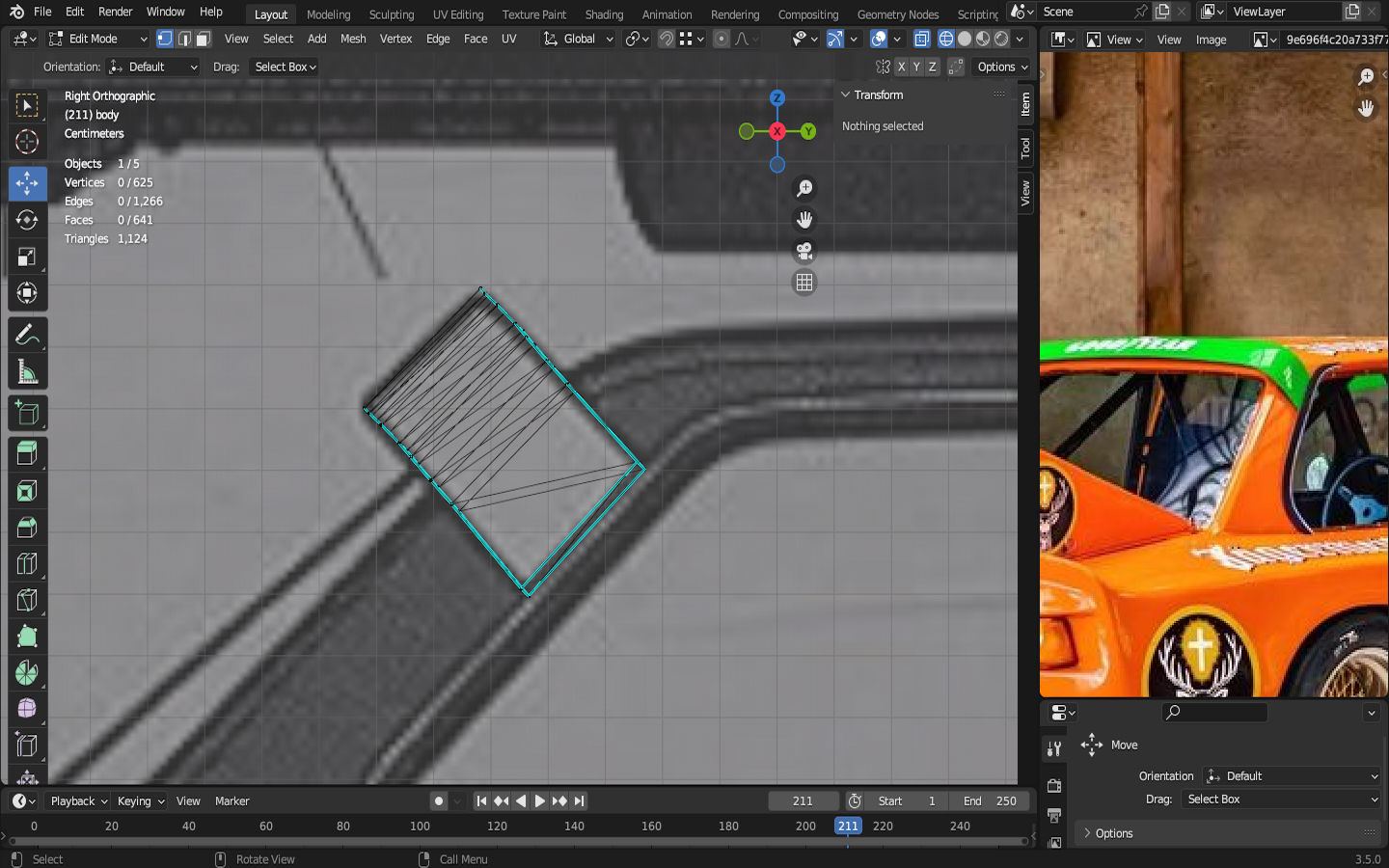Open the Tool tab in the sidebar
The image size is (1389, 868).
[1025, 149]
